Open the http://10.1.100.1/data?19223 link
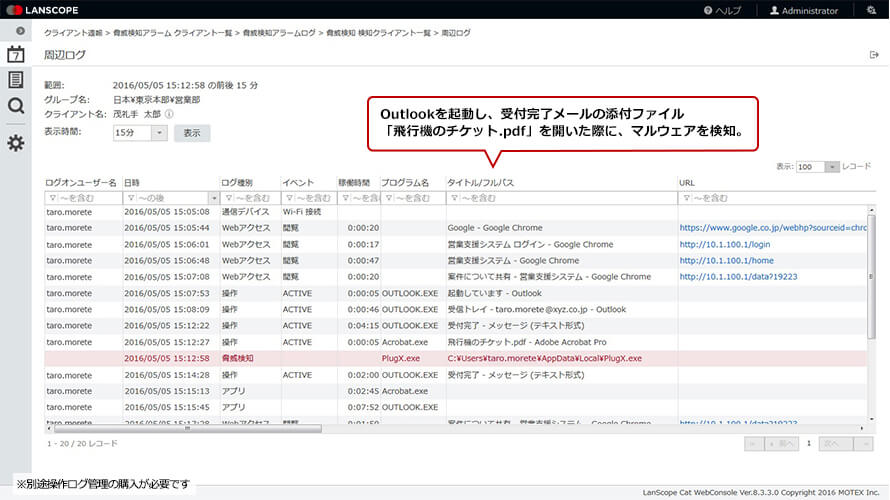 [738, 277]
